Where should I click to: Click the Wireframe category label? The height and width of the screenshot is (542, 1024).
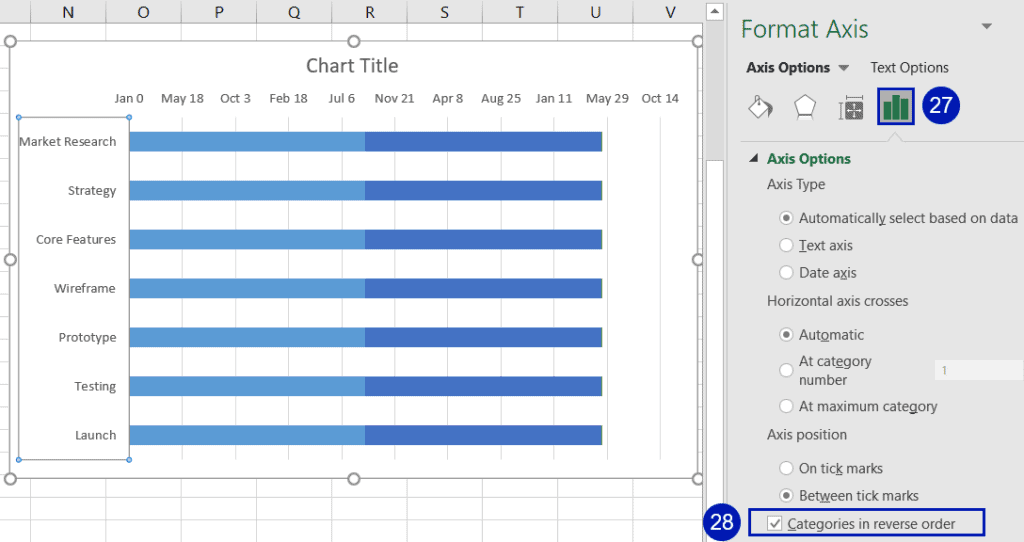coord(85,289)
